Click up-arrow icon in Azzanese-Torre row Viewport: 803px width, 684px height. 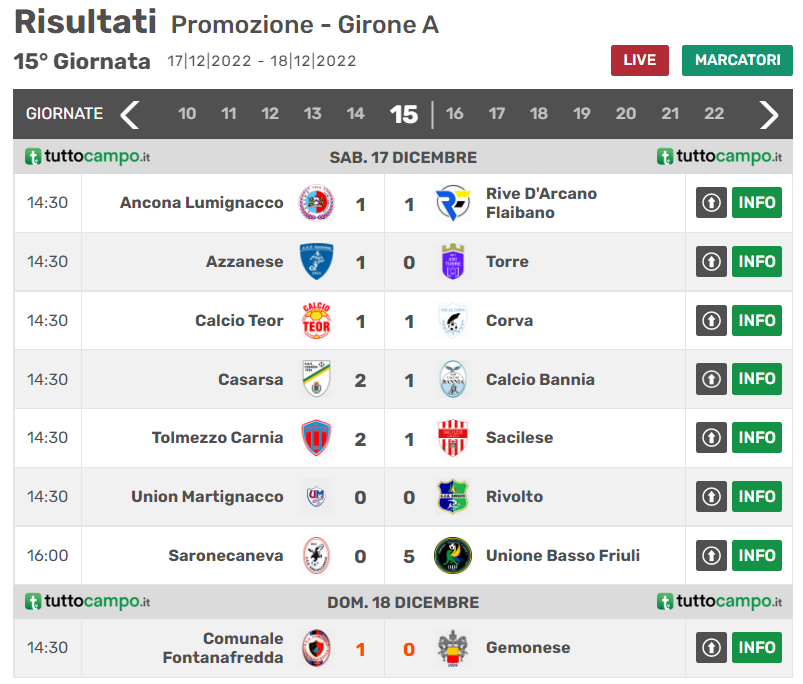[711, 262]
